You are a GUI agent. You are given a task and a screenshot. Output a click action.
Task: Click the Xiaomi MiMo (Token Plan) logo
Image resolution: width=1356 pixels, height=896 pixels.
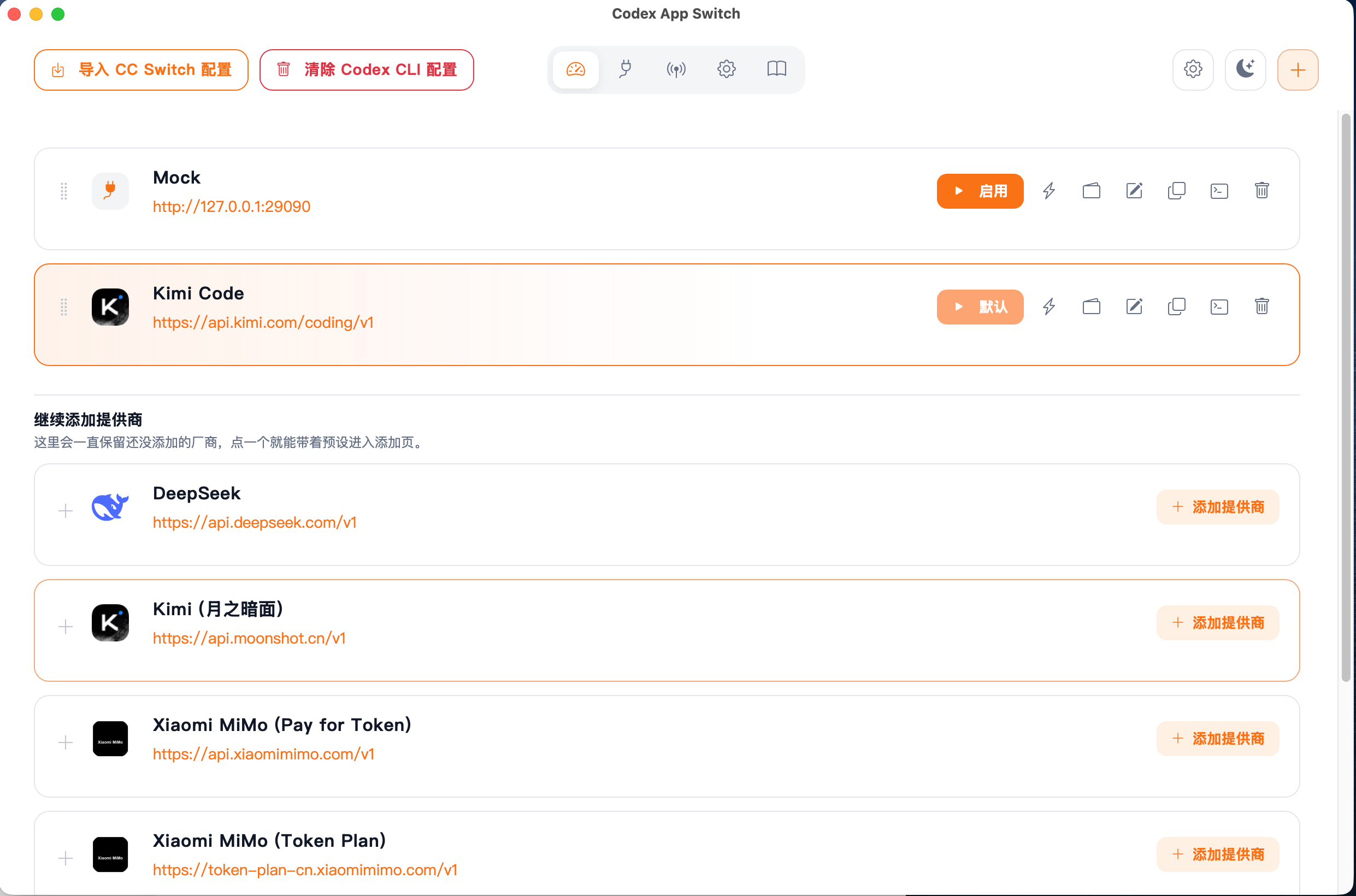pos(110,855)
